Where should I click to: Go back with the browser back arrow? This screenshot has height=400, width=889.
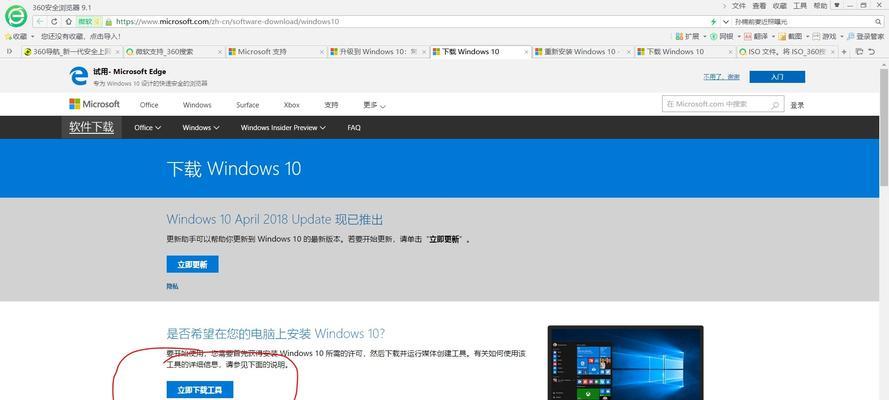(40, 22)
